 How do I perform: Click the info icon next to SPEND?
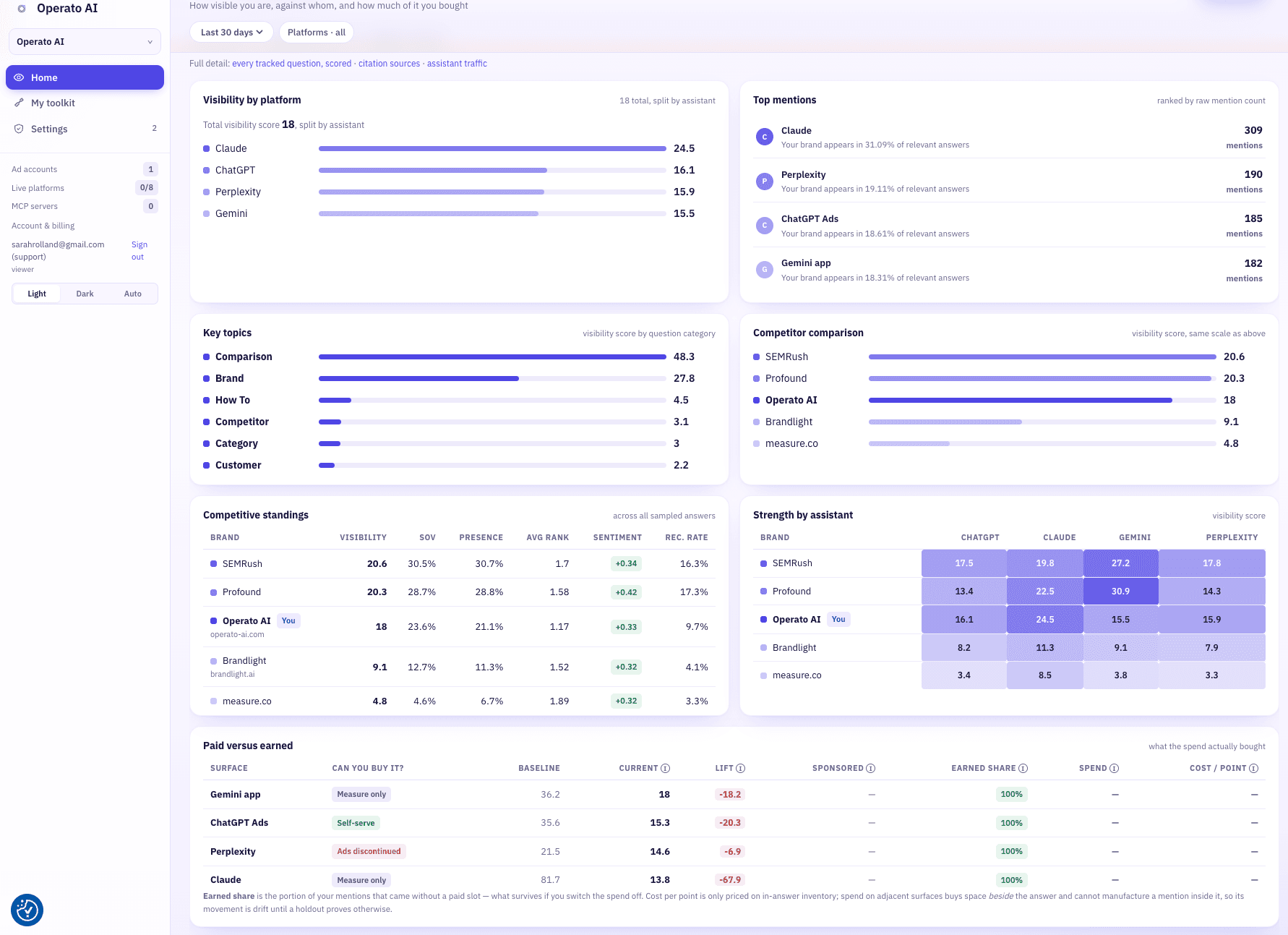[x=1115, y=768]
